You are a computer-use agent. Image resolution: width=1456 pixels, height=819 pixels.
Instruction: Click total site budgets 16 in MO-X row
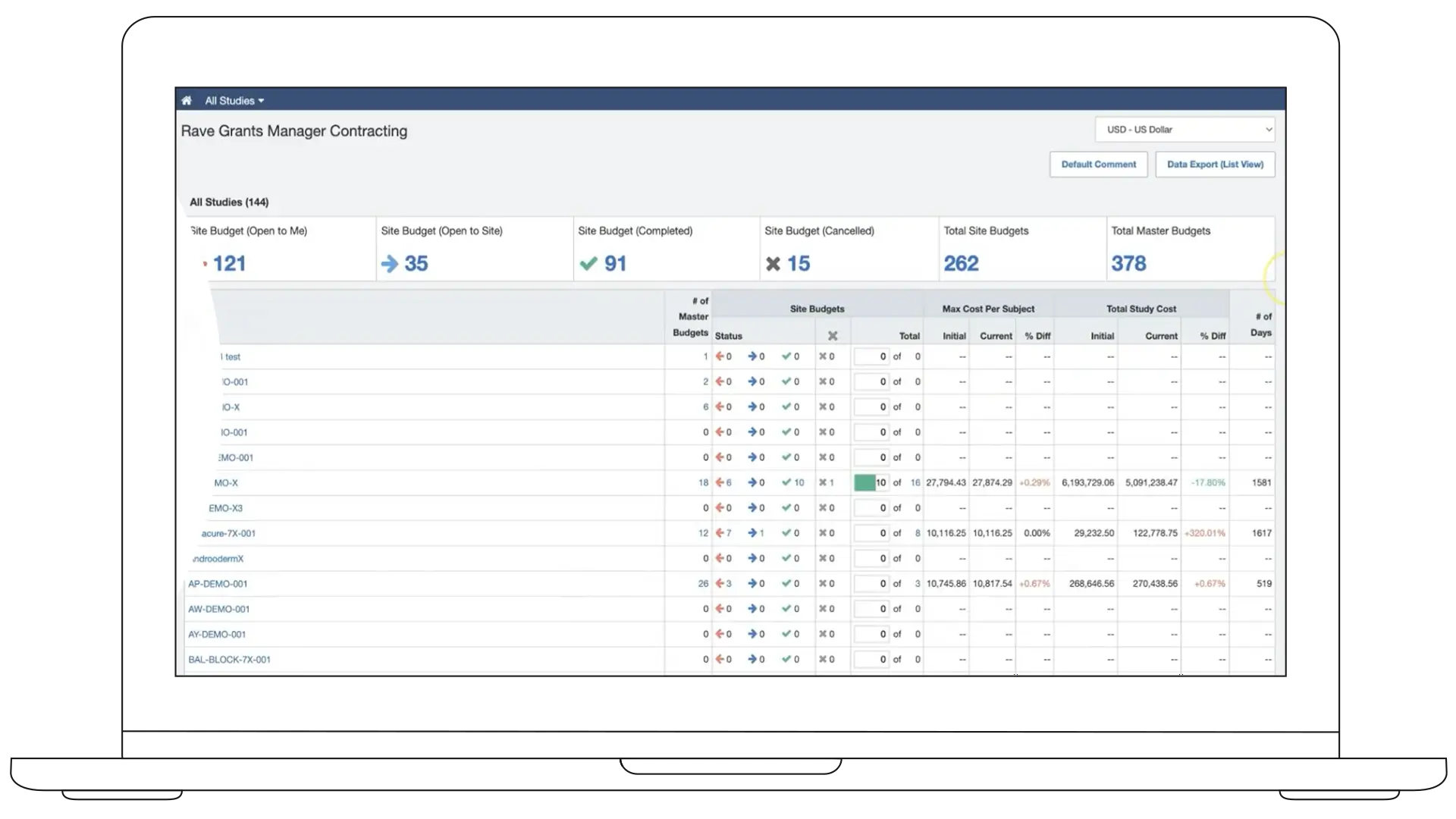[x=915, y=482]
